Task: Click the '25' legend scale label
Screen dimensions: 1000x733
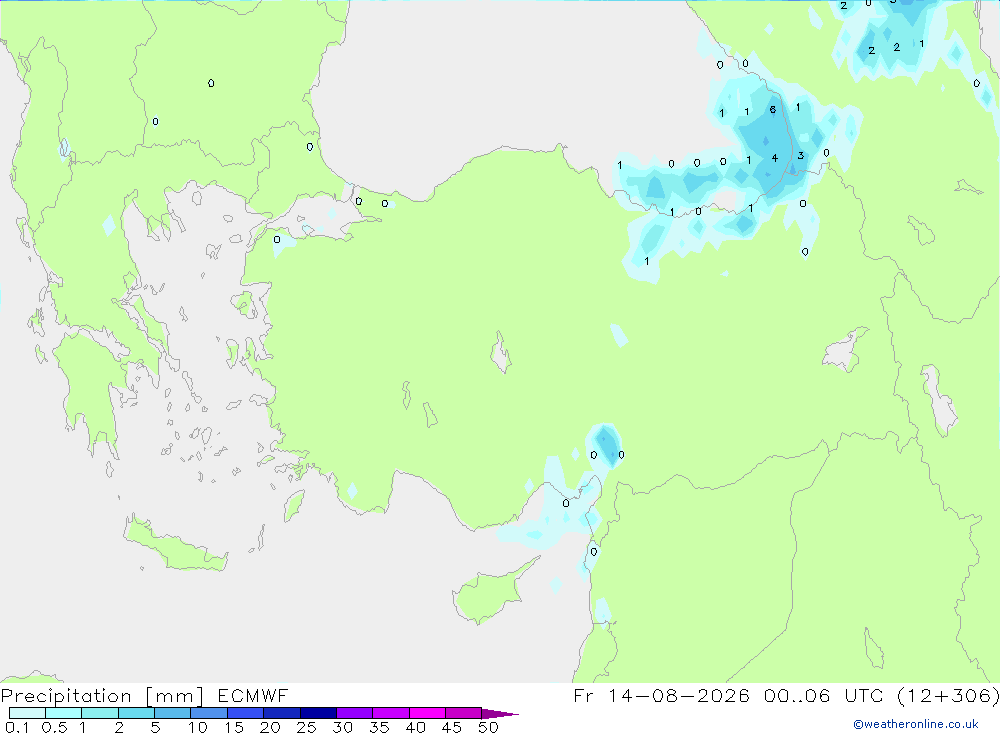Action: coord(307,727)
